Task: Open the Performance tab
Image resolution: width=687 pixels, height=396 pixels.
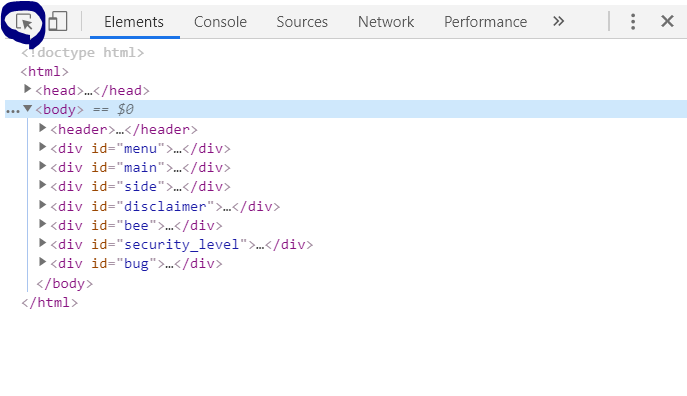Action: [x=485, y=22]
